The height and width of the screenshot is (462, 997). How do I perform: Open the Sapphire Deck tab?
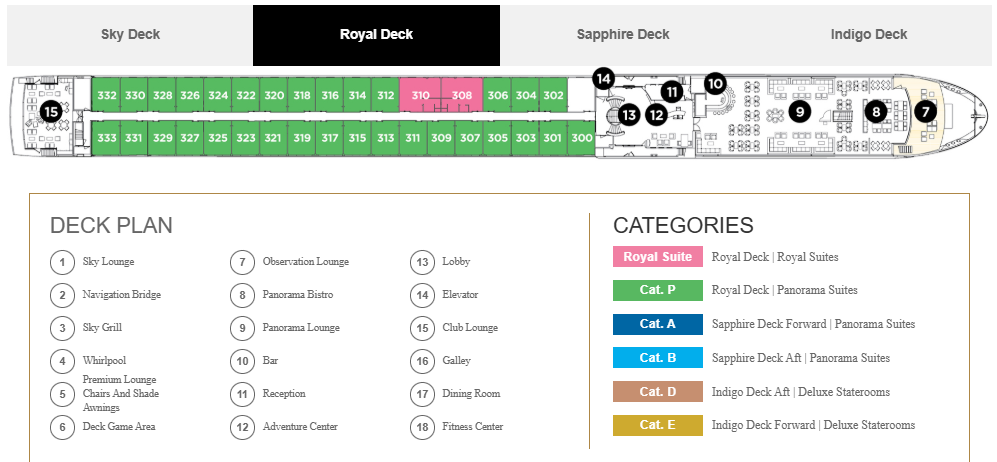click(x=622, y=35)
